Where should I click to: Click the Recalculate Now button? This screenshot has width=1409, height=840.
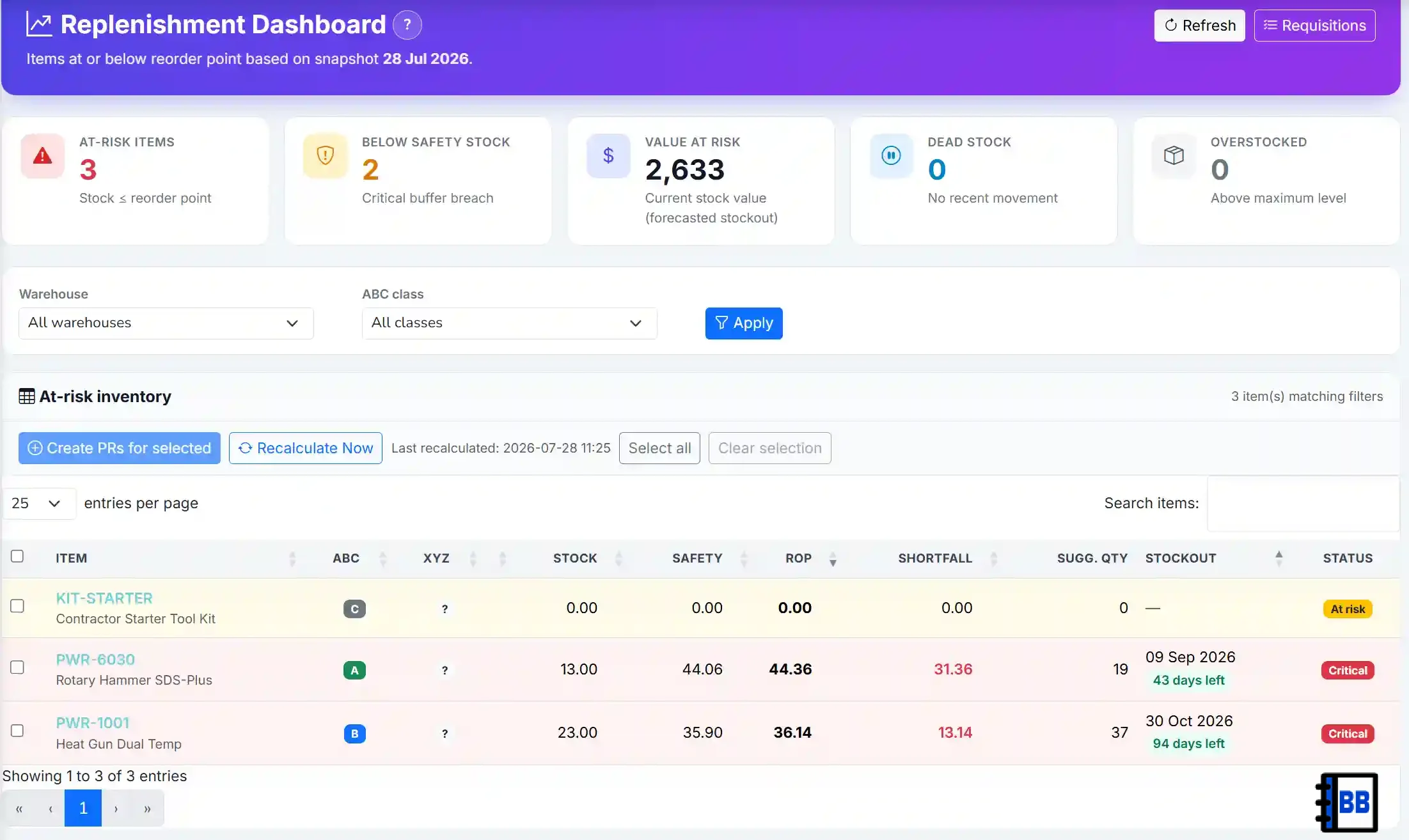point(306,448)
